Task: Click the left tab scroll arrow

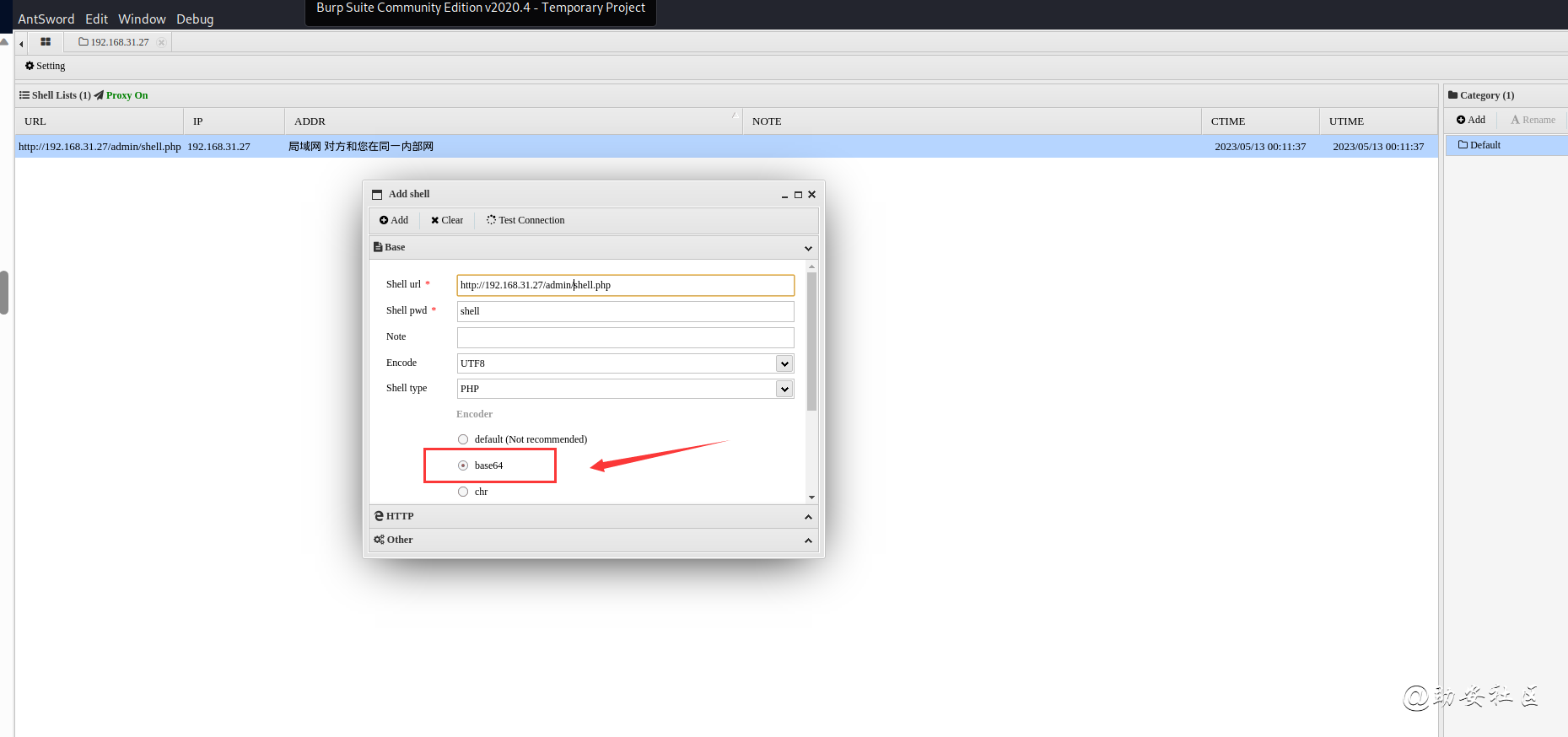Action: 21,44
